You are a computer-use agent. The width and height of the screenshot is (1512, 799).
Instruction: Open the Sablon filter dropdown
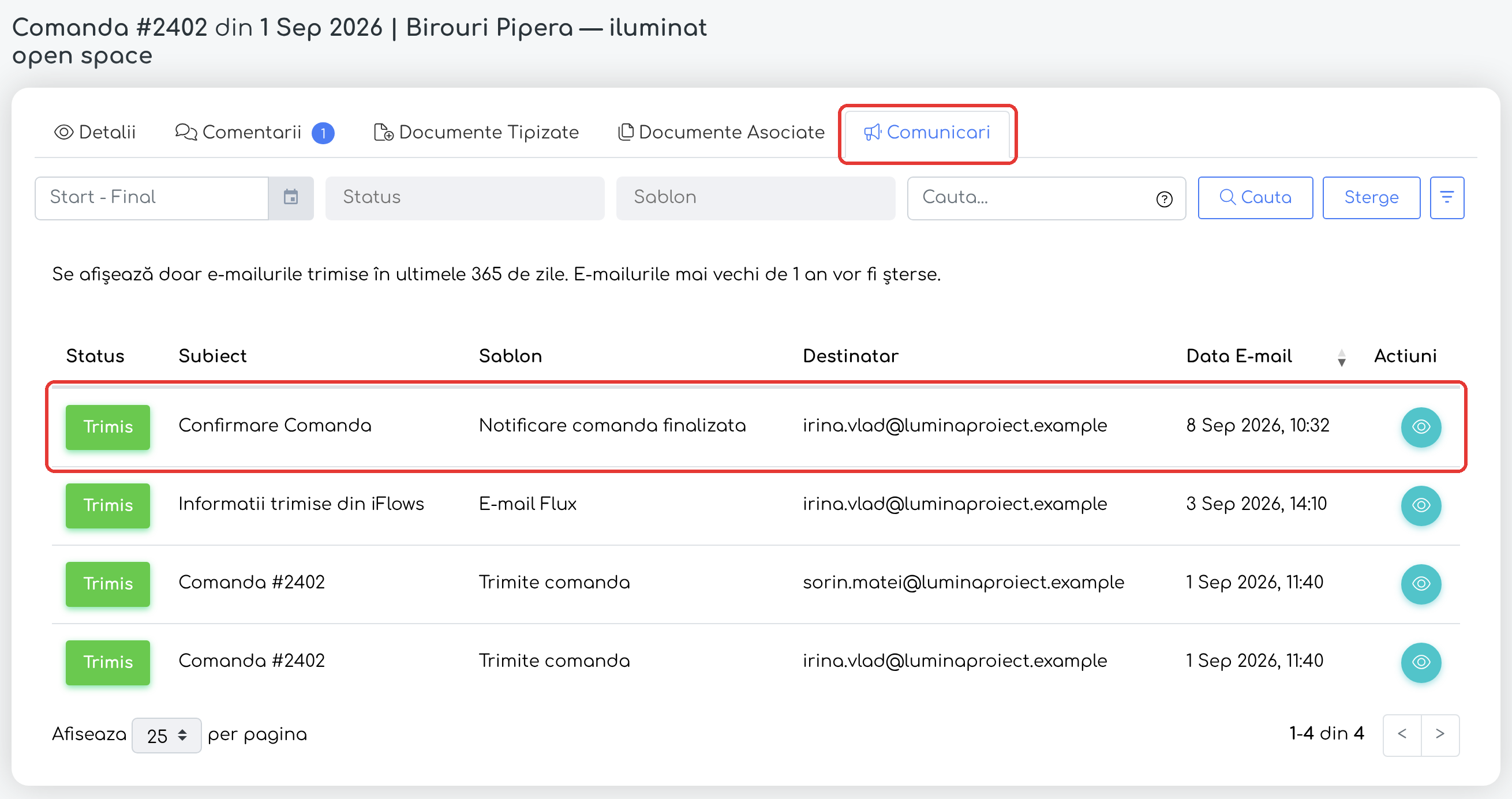pos(755,198)
